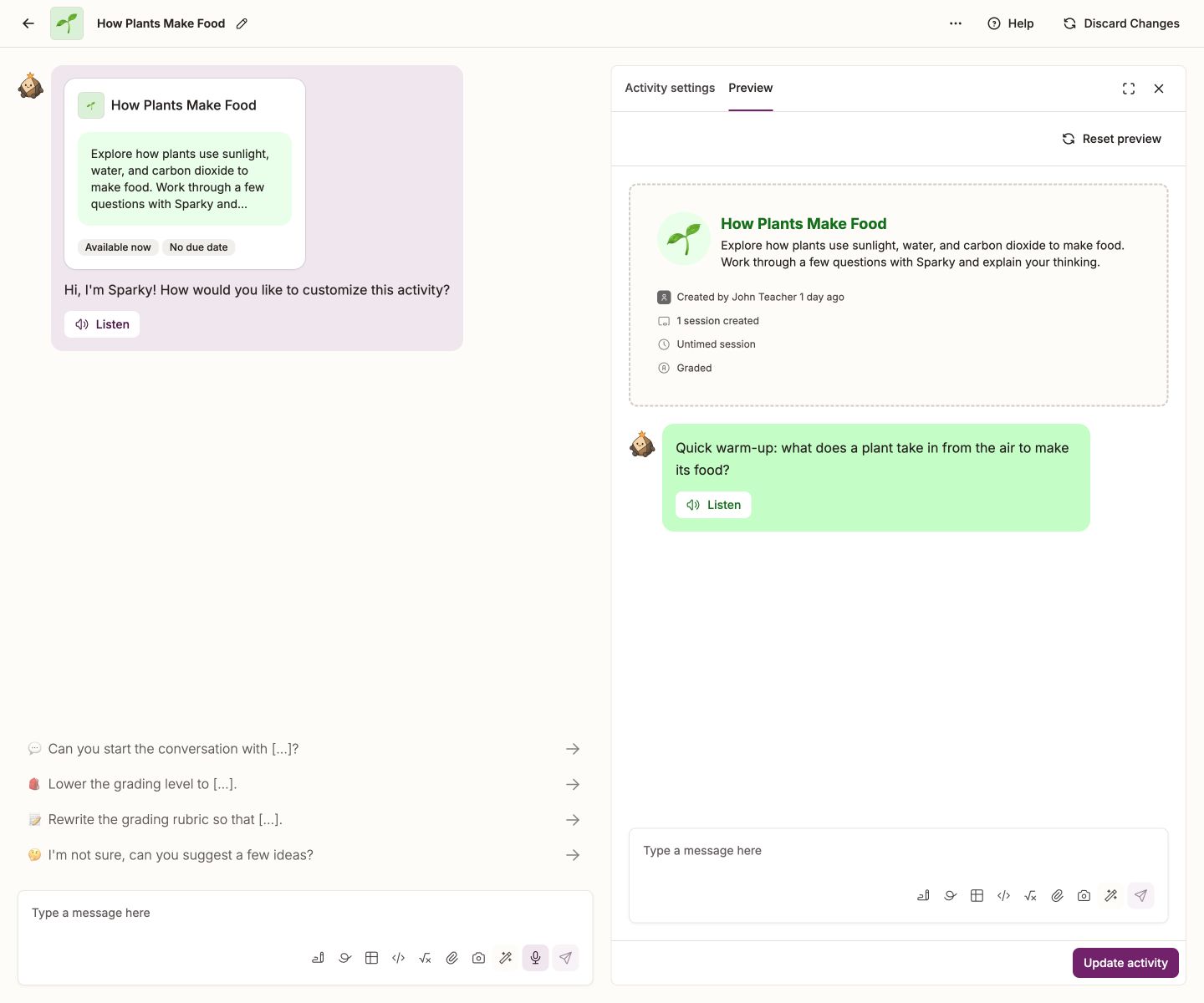1204x1003 pixels.
Task: Open the How Plants Make Food activity card
Action: pos(185,174)
